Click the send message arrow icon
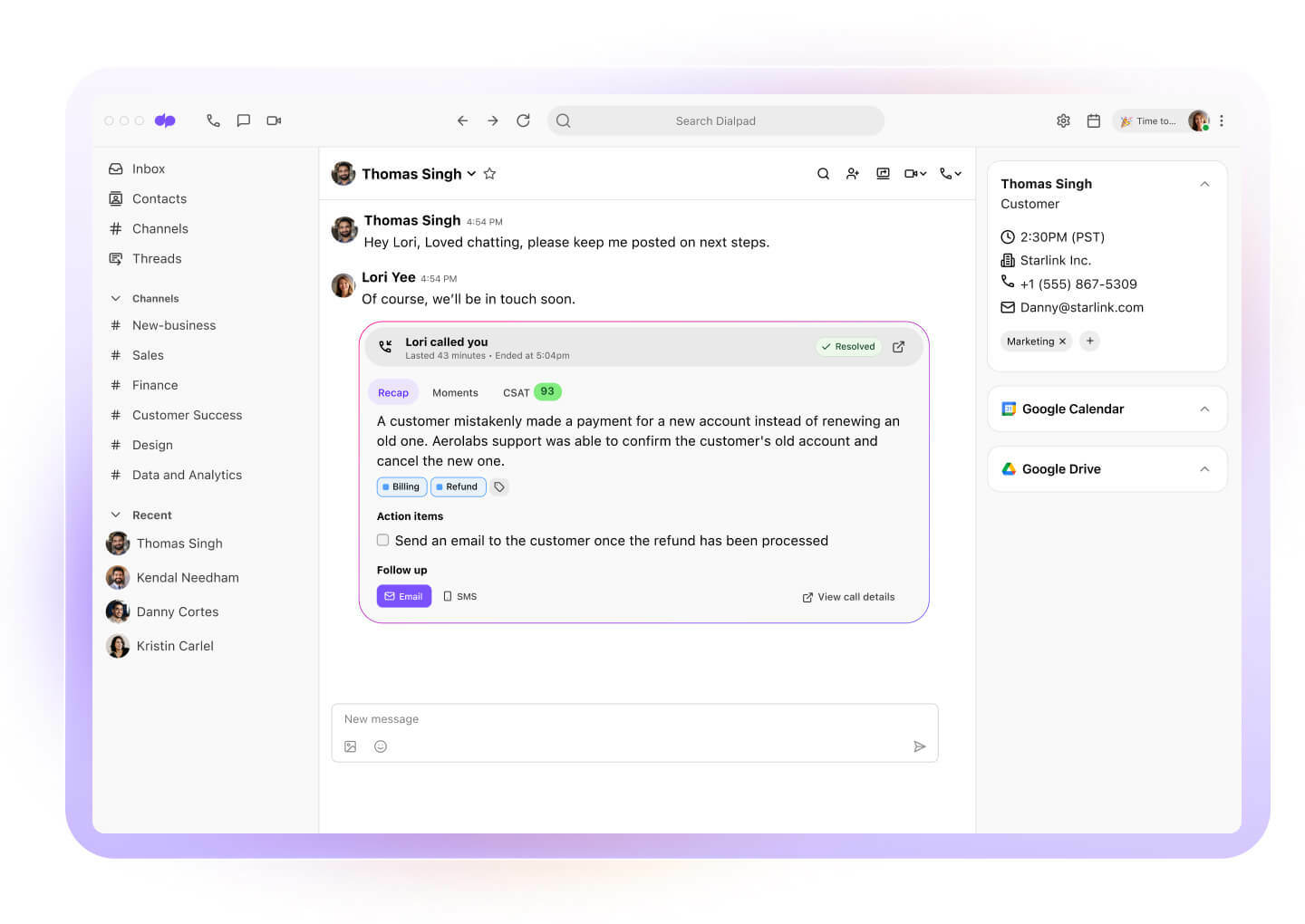 click(x=920, y=746)
